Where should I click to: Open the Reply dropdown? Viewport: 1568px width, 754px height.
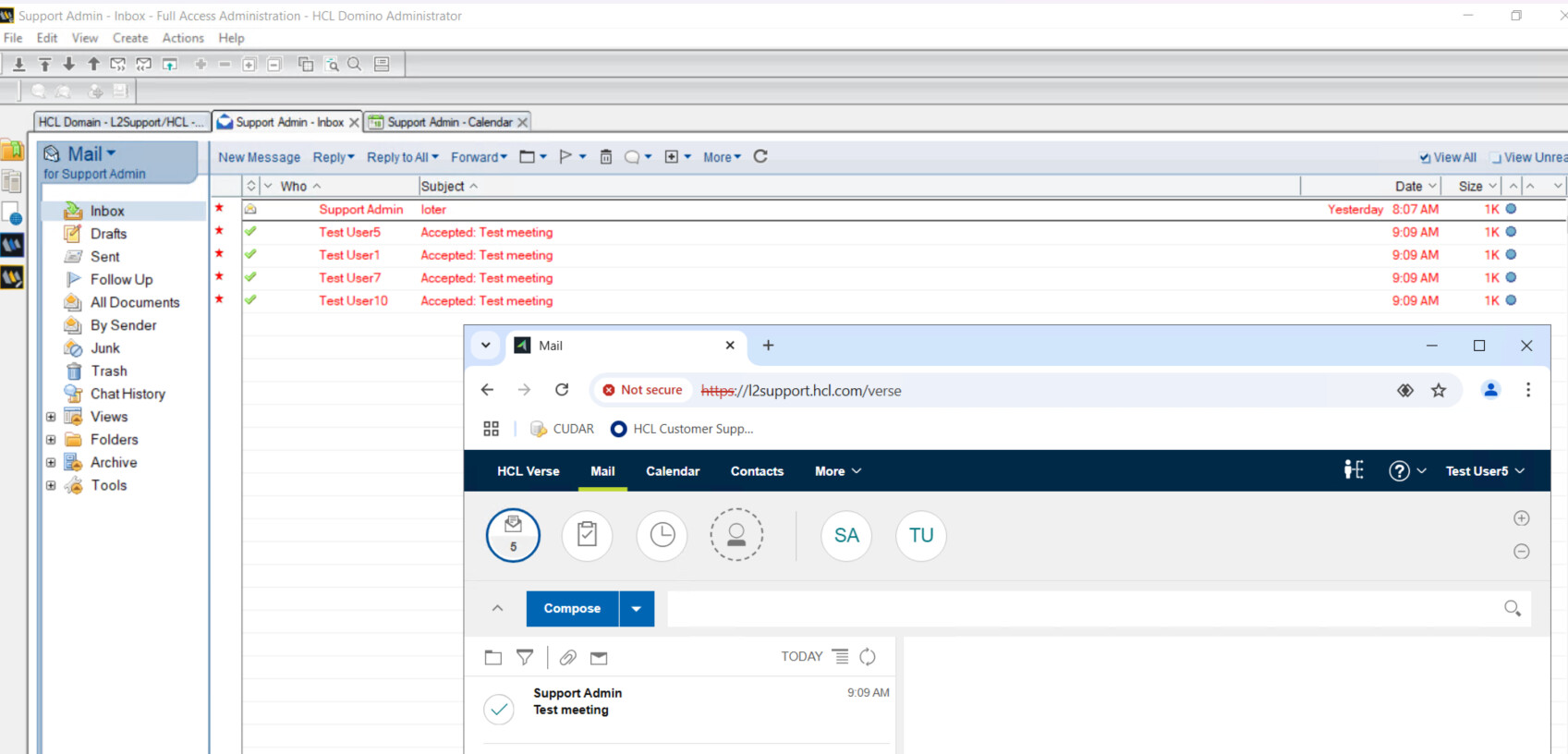(334, 157)
